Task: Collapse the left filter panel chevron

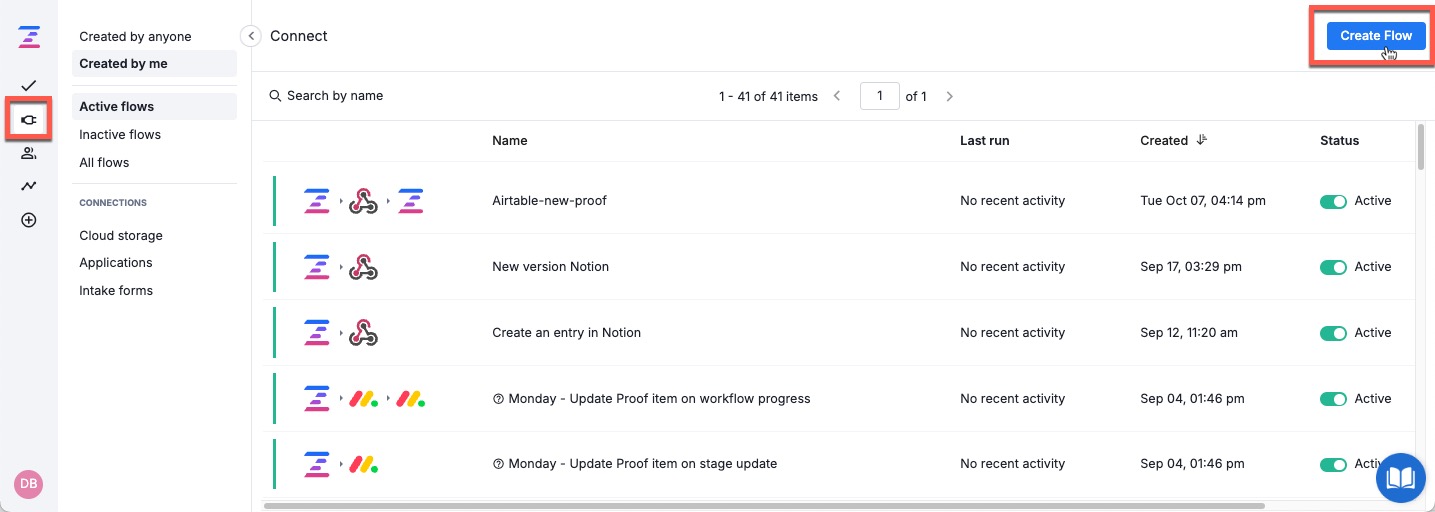Action: pos(251,36)
